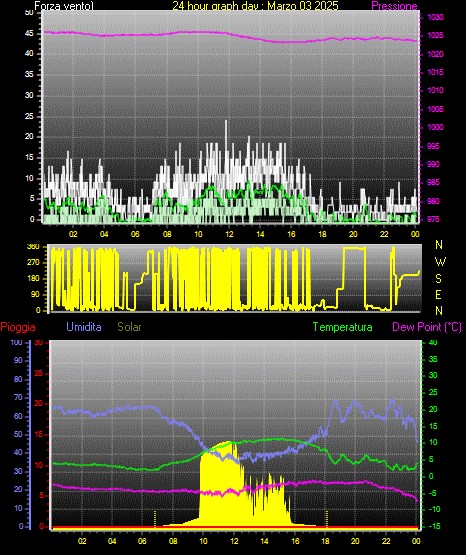Select 80 on the blue humidity axis
Screen dimensions: 466x555
tap(18, 379)
